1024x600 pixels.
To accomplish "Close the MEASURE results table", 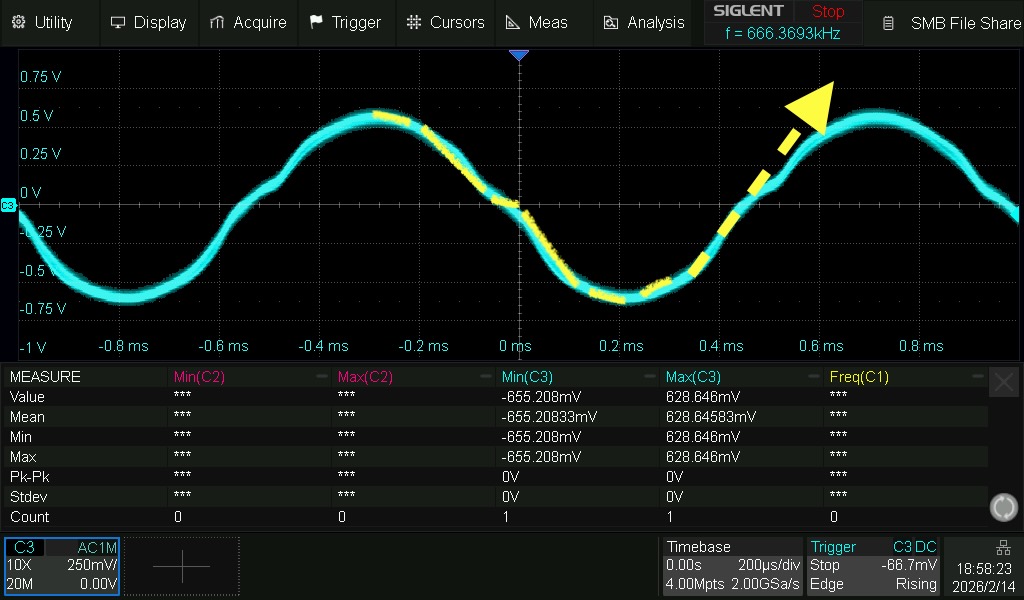I will click(1003, 381).
